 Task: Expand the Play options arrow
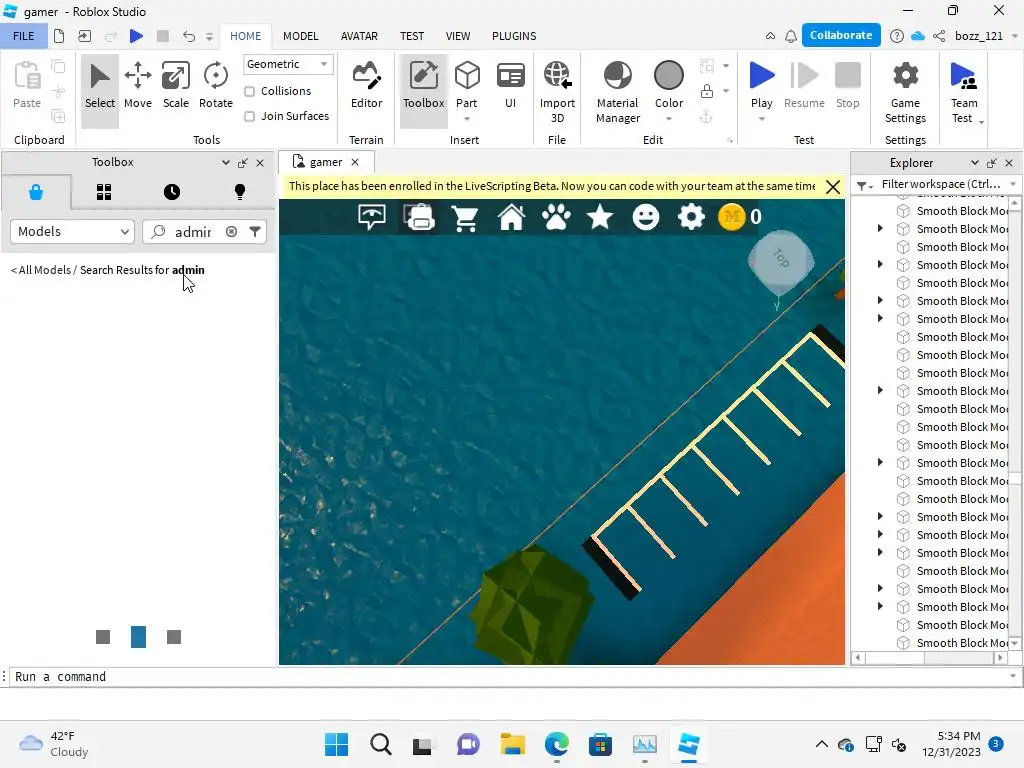click(761, 119)
